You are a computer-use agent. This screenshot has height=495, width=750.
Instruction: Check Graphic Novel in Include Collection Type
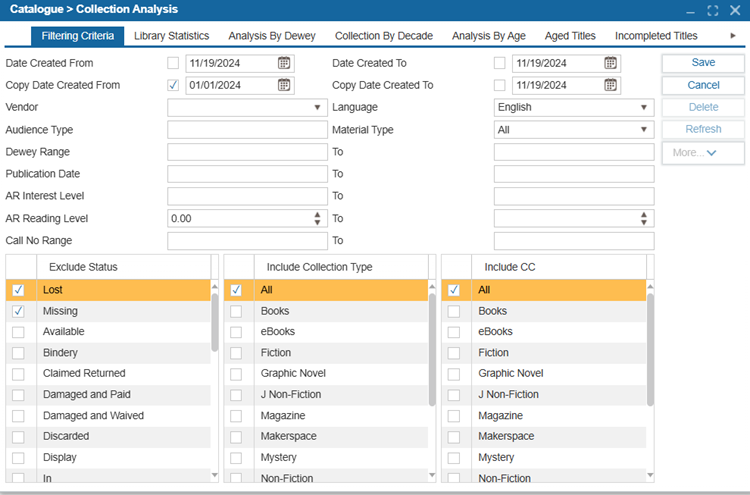[x=236, y=374]
